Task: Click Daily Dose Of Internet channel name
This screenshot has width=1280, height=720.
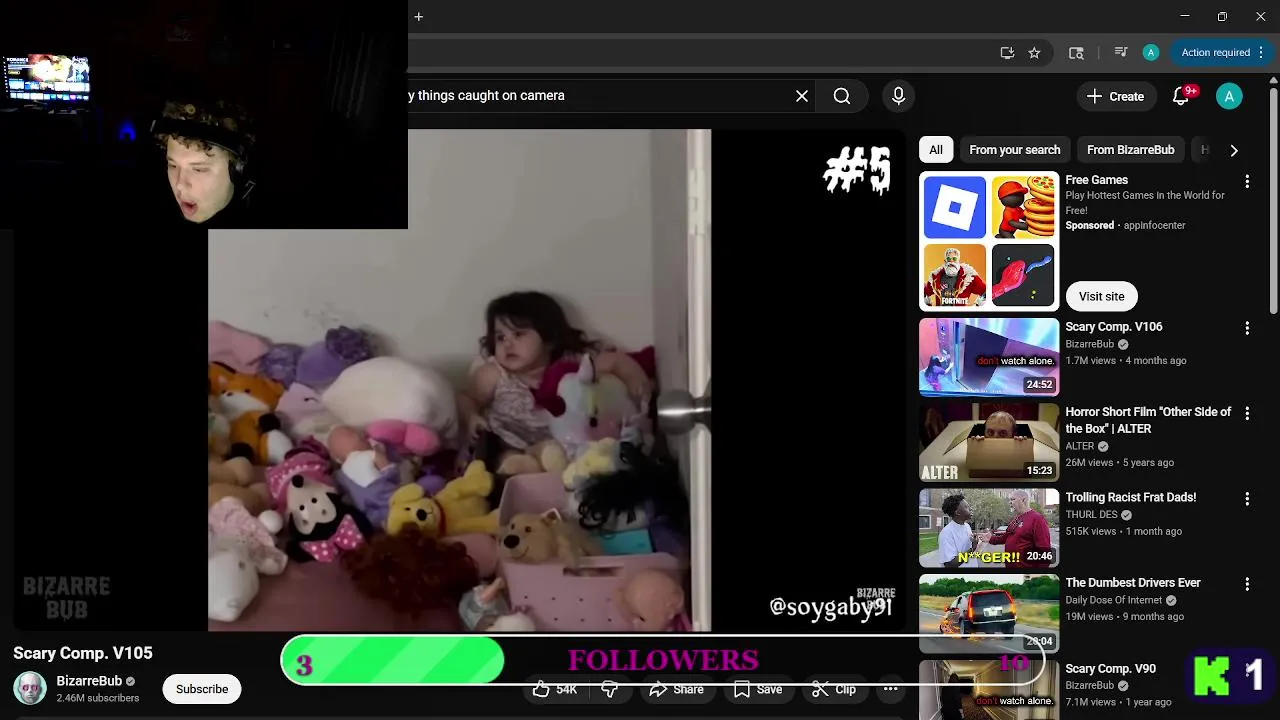Action: pos(1114,600)
